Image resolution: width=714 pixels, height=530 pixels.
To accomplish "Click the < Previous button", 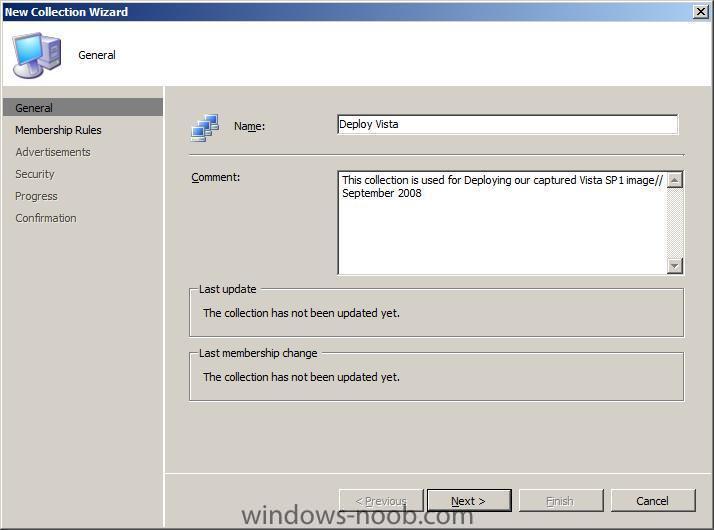I will tap(381, 501).
